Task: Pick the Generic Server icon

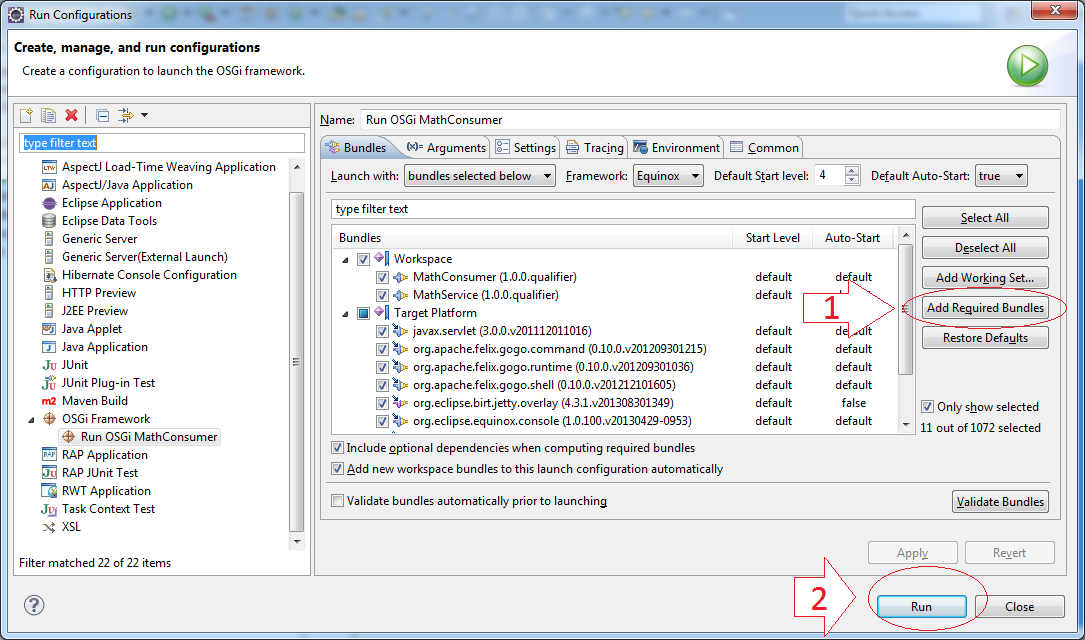Action: pos(49,239)
